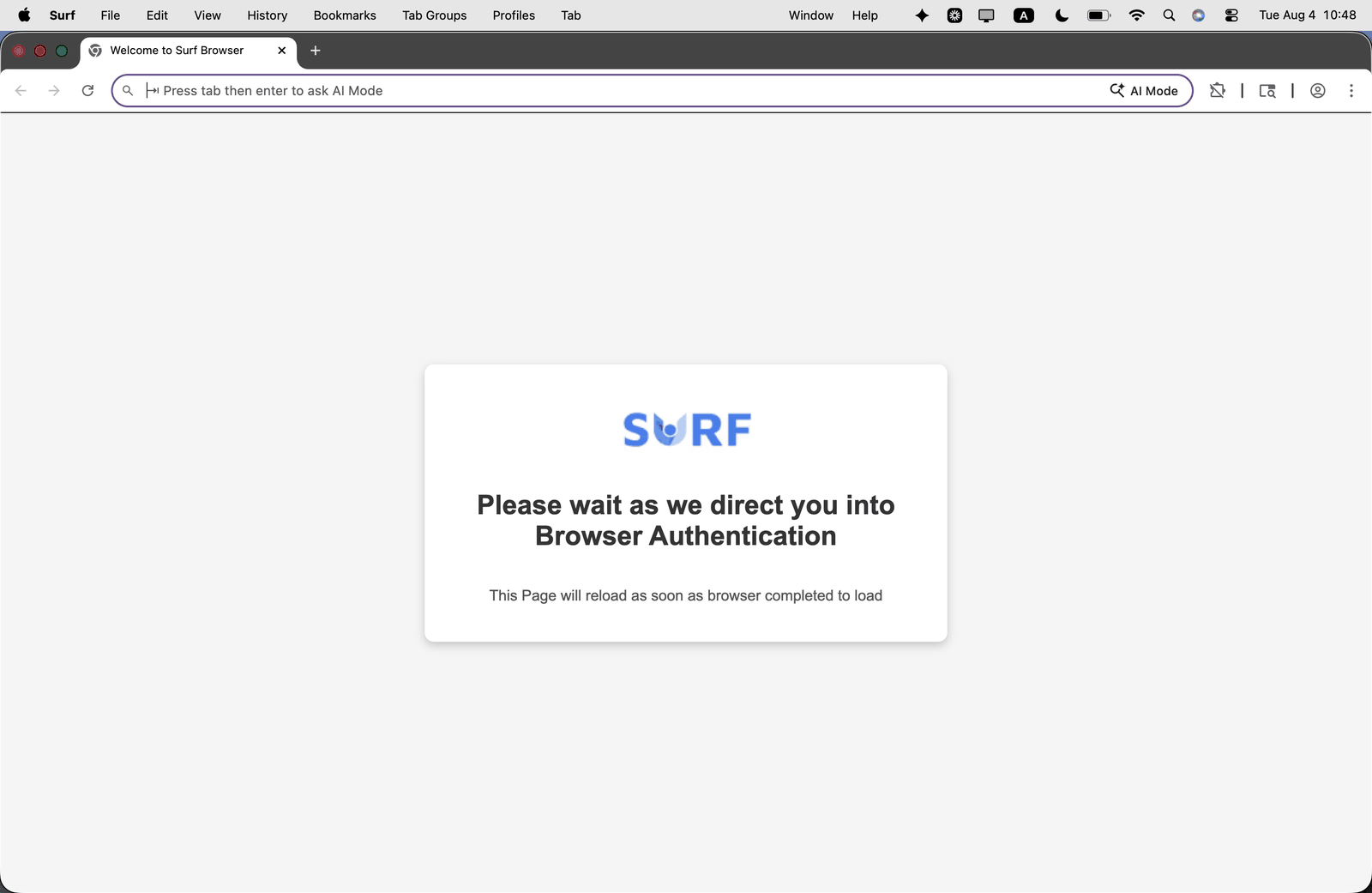Open the tab search icon in toolbar

pos(1267,91)
